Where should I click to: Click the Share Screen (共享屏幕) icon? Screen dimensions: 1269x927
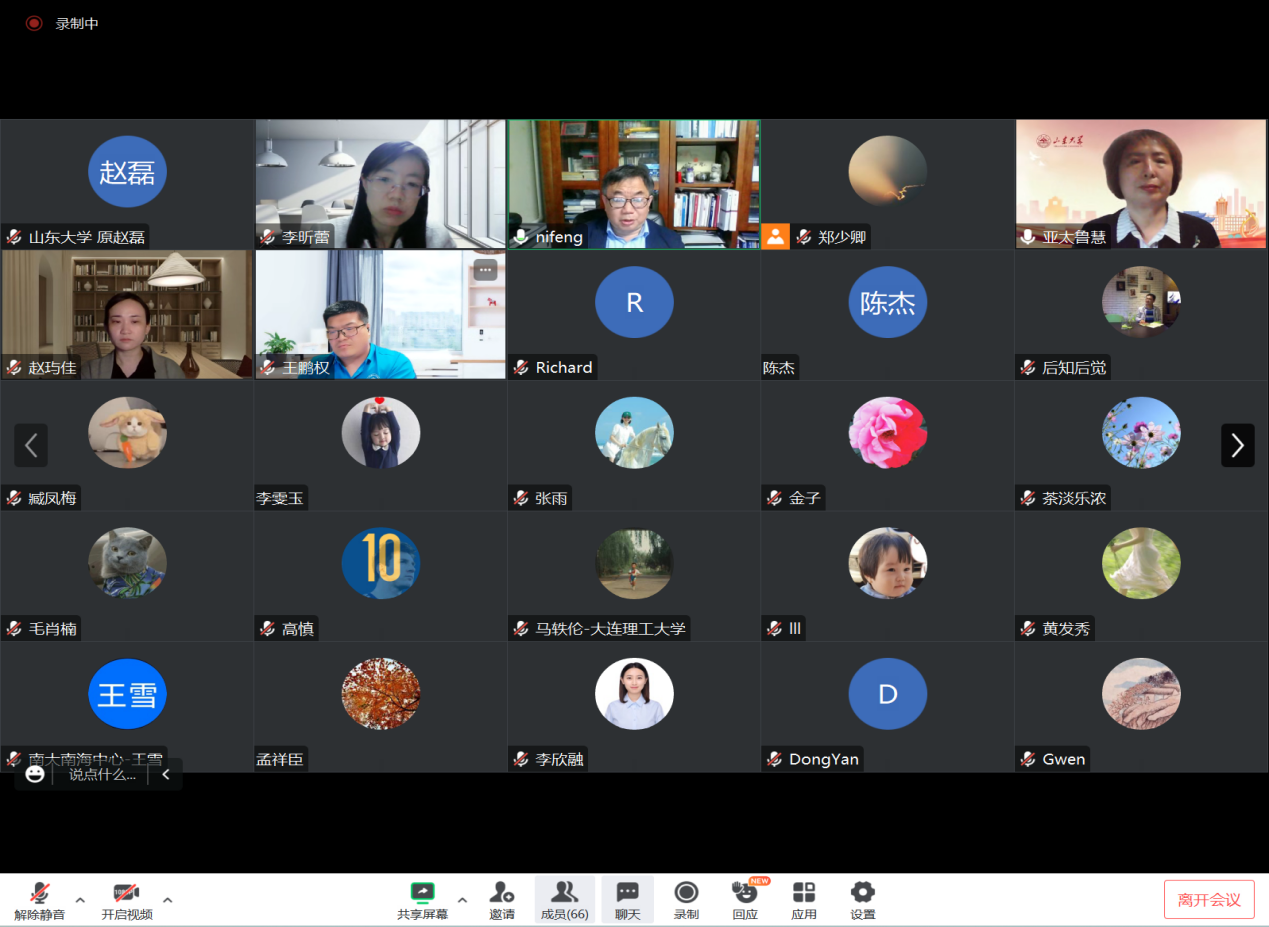[x=422, y=892]
